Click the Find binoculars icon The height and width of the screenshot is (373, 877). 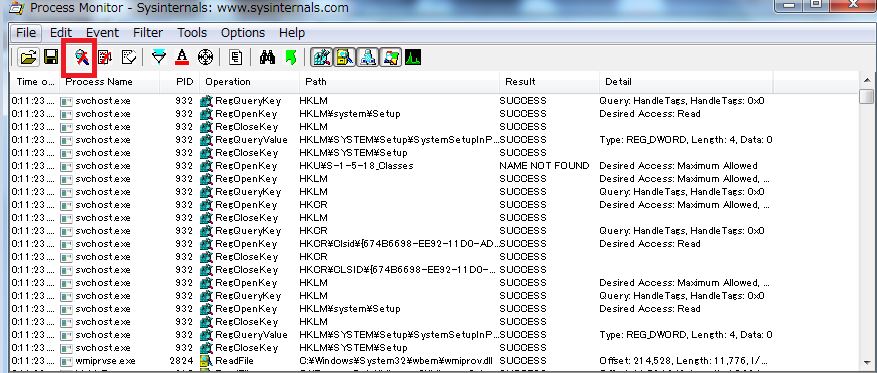(x=267, y=57)
